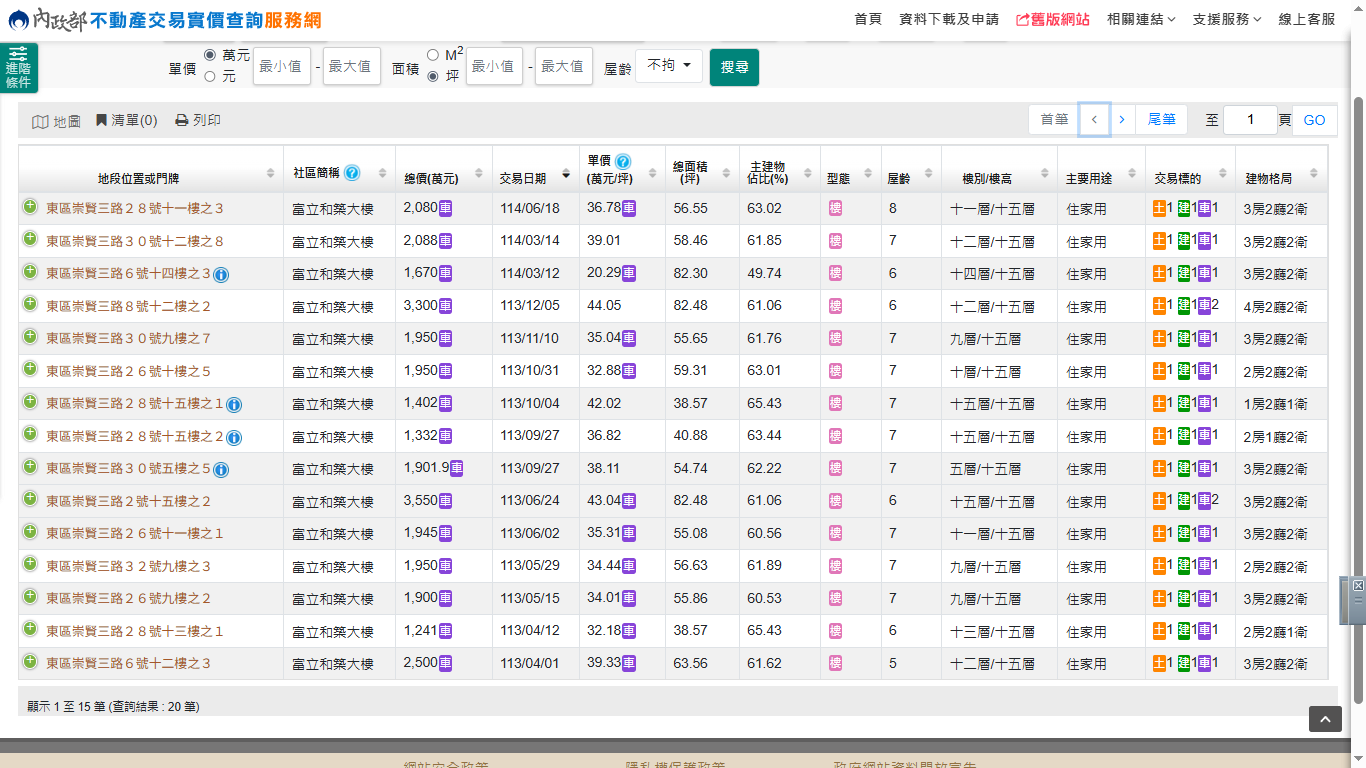The height and width of the screenshot is (768, 1366).
Task: Select the 元 unit price radio button
Action: 210,76
